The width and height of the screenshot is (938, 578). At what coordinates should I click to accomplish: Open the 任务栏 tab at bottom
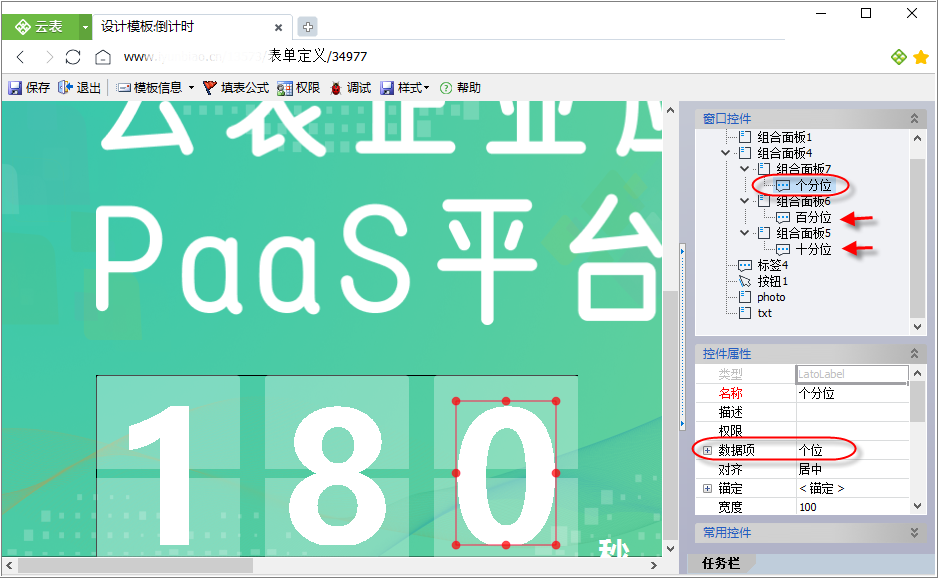tap(721, 563)
